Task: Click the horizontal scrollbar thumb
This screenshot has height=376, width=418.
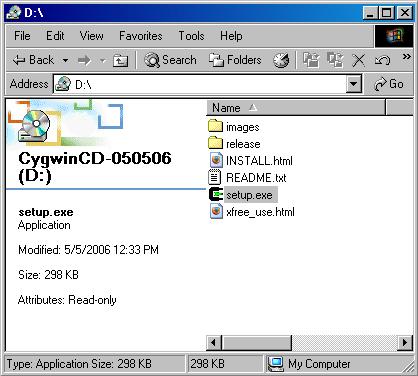Action: click(256, 343)
